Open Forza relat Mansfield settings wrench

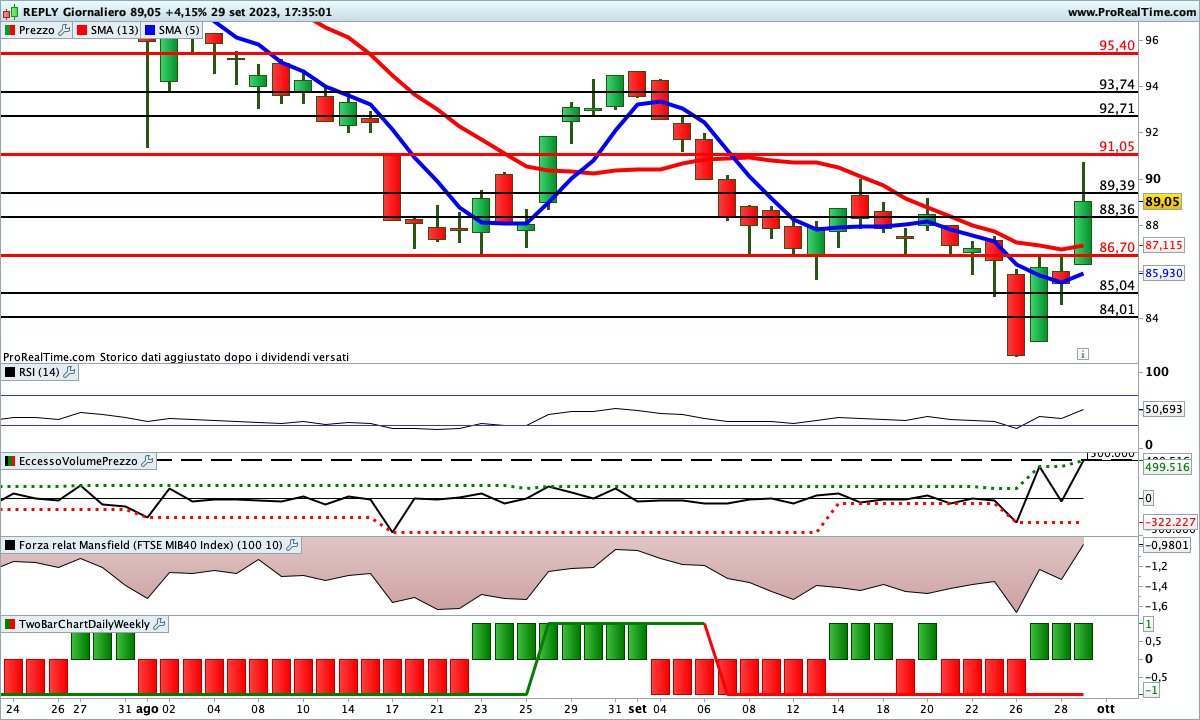click(292, 545)
